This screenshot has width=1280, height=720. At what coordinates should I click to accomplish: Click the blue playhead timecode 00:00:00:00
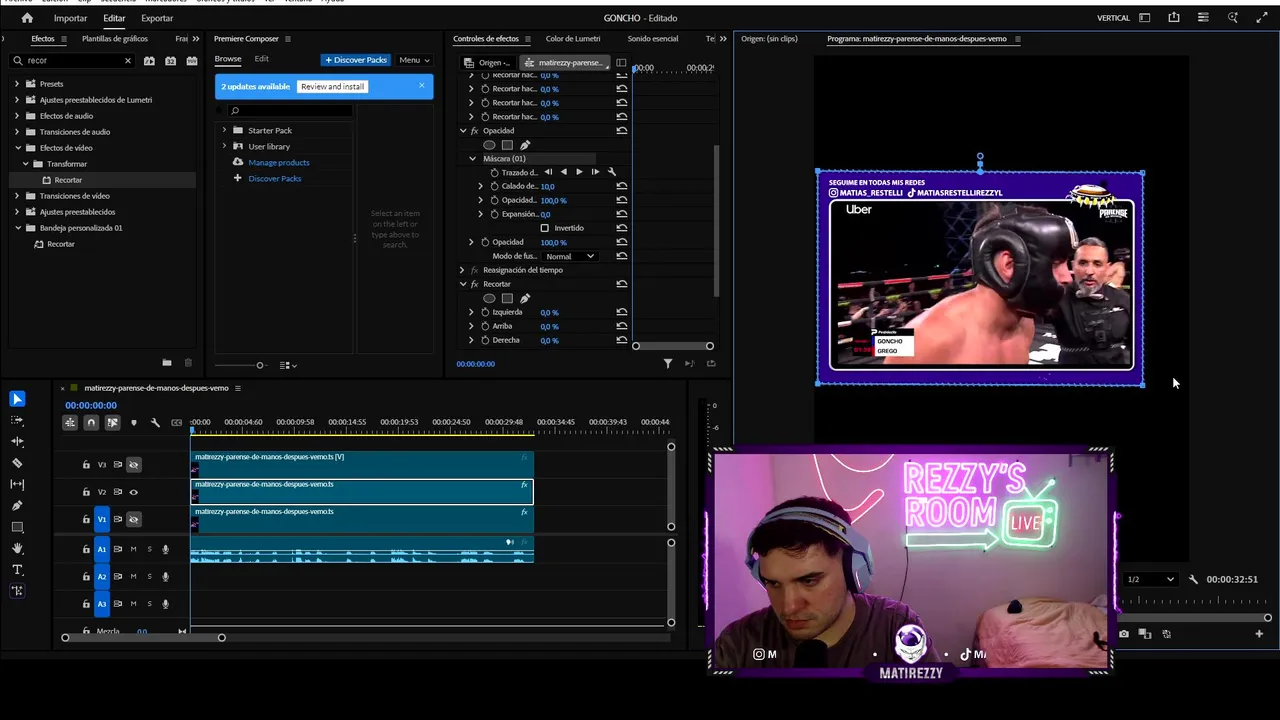(91, 405)
